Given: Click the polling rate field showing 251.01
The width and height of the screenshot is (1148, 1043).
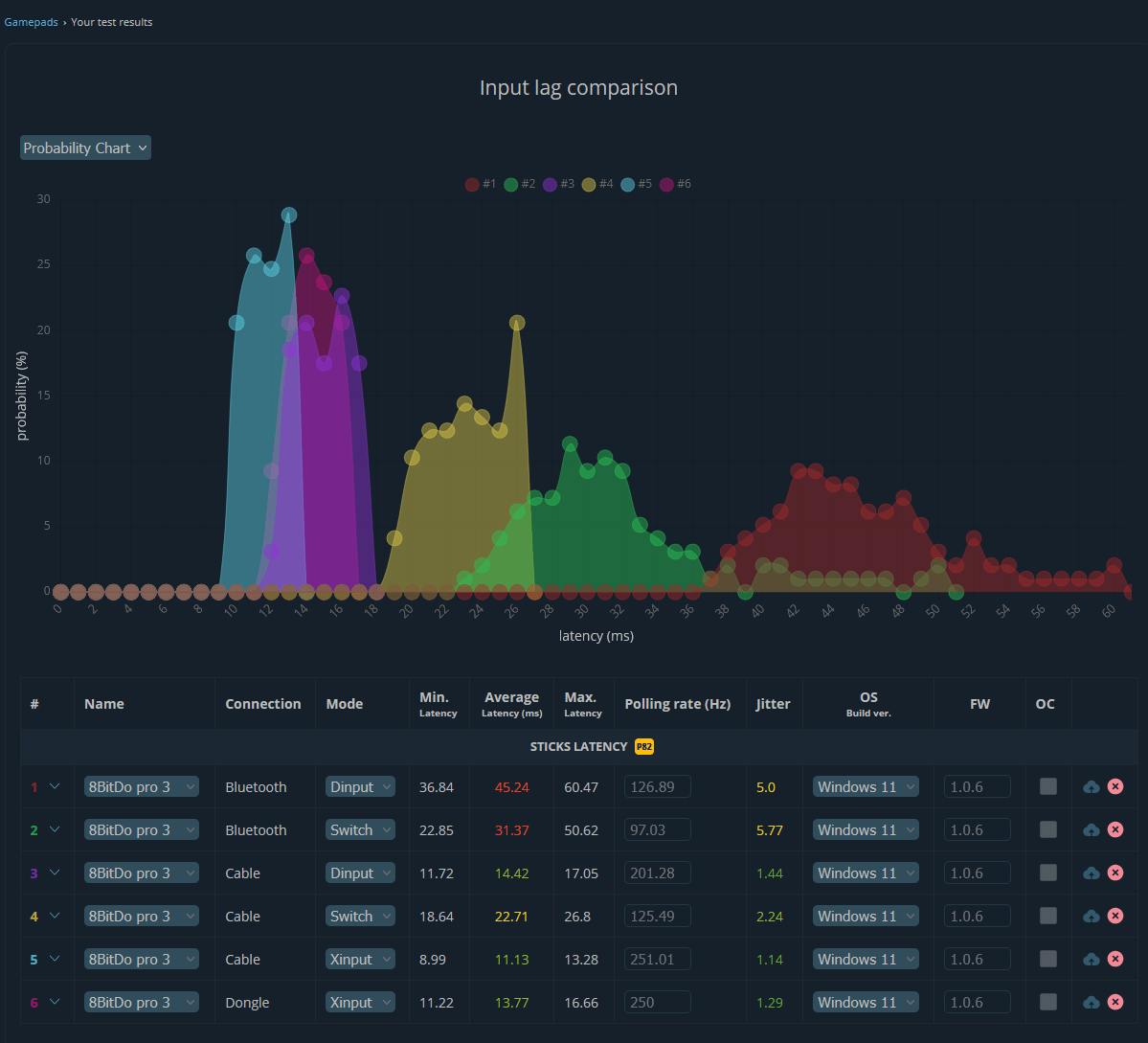Looking at the screenshot, I should tap(658, 959).
